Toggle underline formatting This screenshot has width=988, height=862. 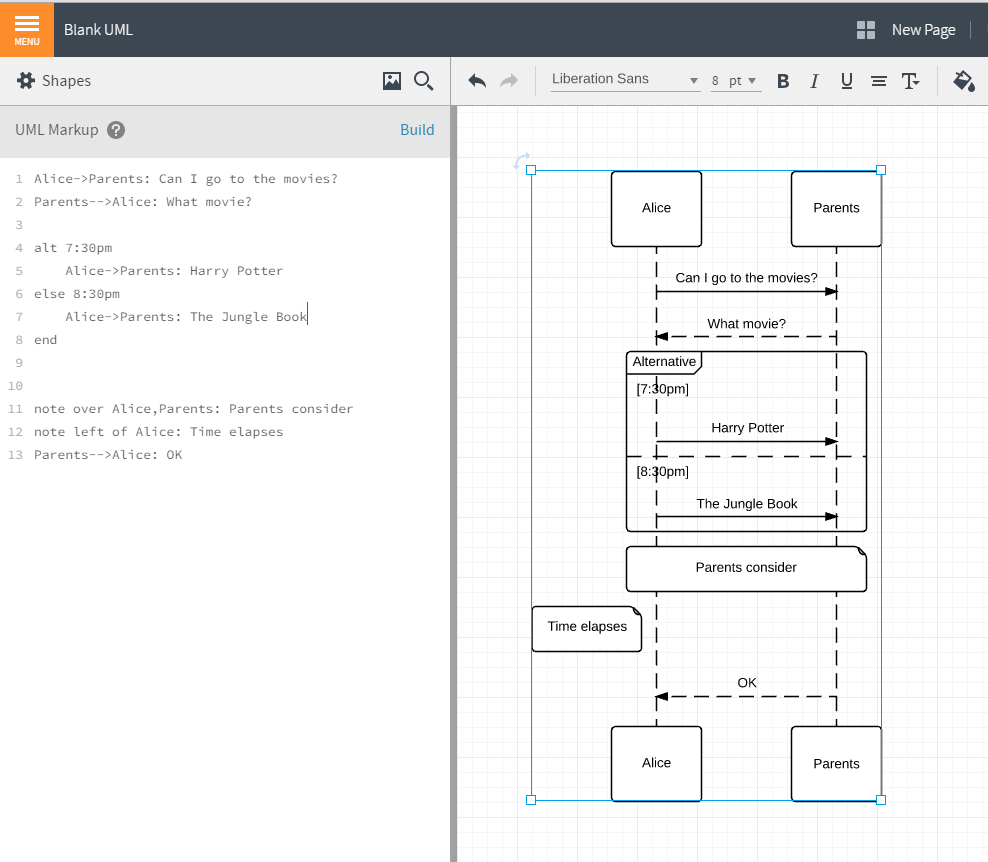click(847, 81)
